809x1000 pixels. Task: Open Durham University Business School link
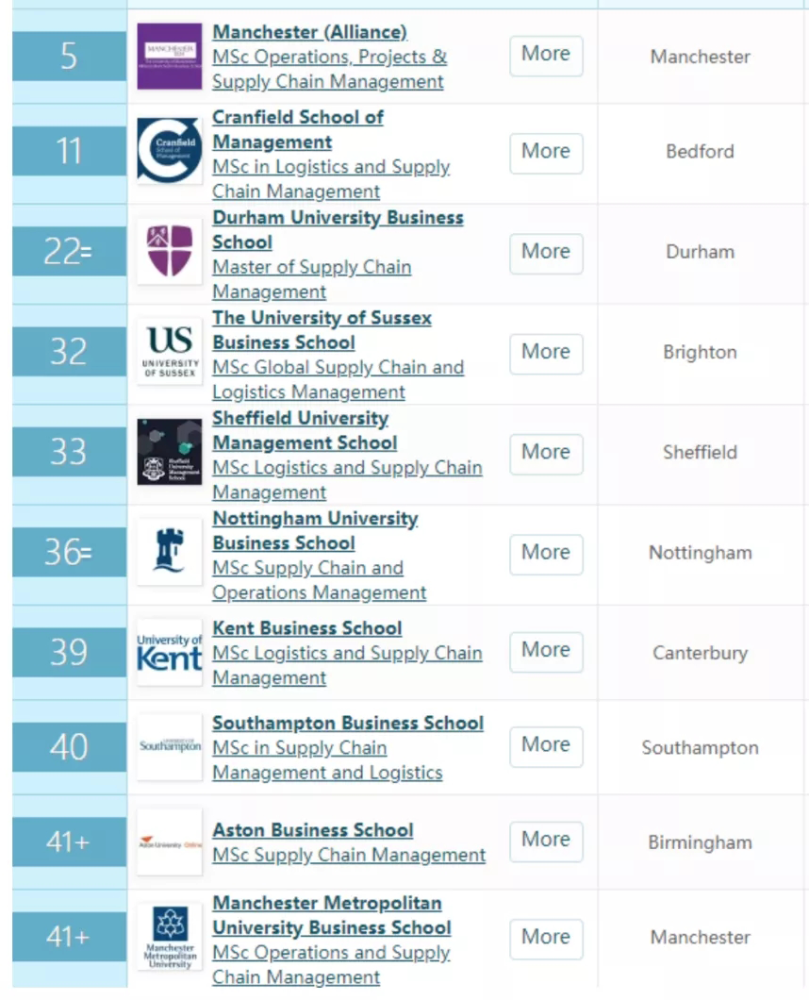pos(338,230)
